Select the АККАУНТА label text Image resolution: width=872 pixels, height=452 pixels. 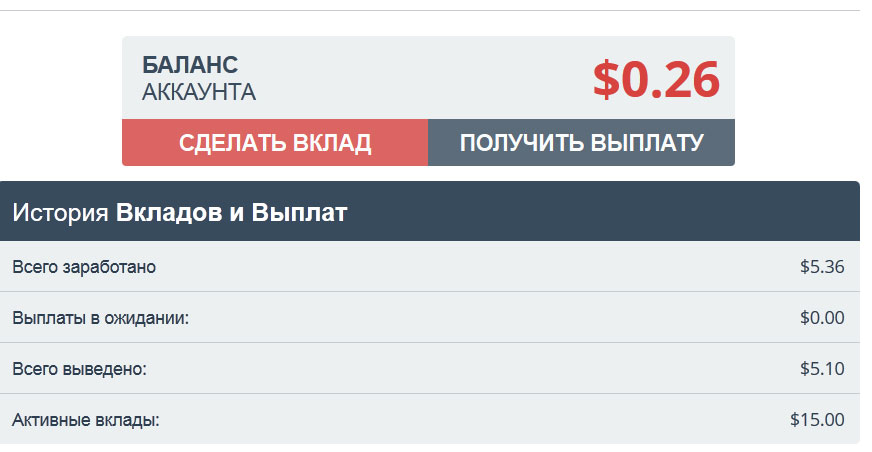199,93
